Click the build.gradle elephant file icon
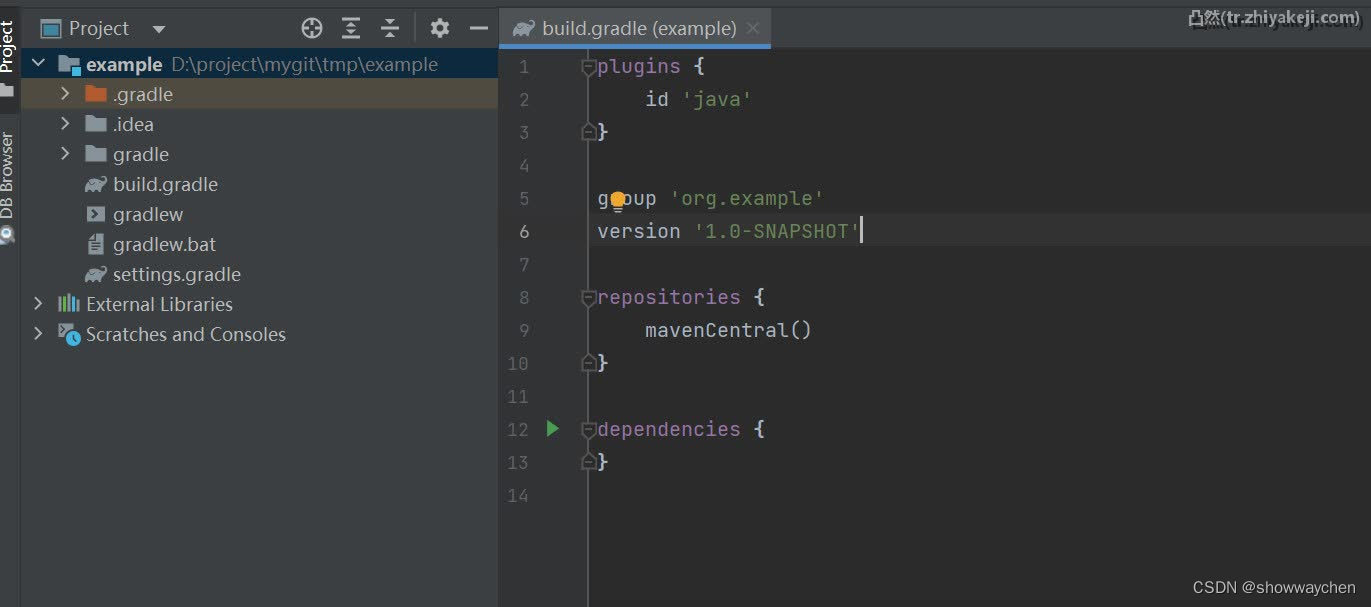This screenshot has width=1371, height=607. pyautogui.click(x=96, y=184)
